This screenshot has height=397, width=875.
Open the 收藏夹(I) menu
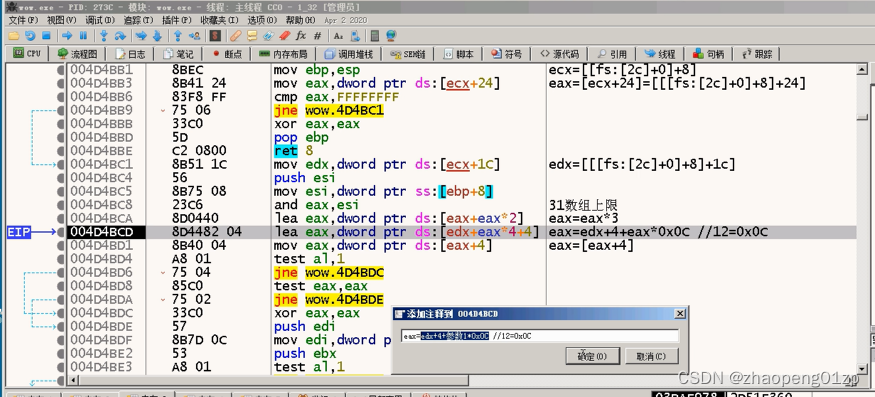pyautogui.click(x=219, y=20)
